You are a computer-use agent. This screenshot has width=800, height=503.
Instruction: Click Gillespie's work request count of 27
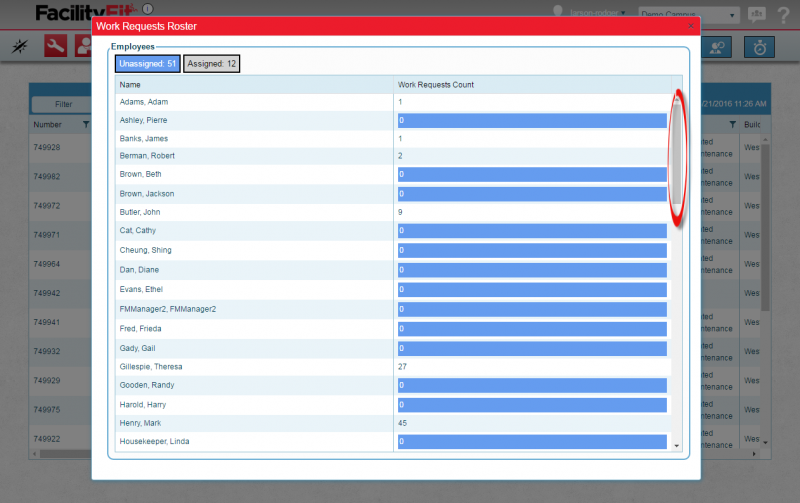[403, 367]
